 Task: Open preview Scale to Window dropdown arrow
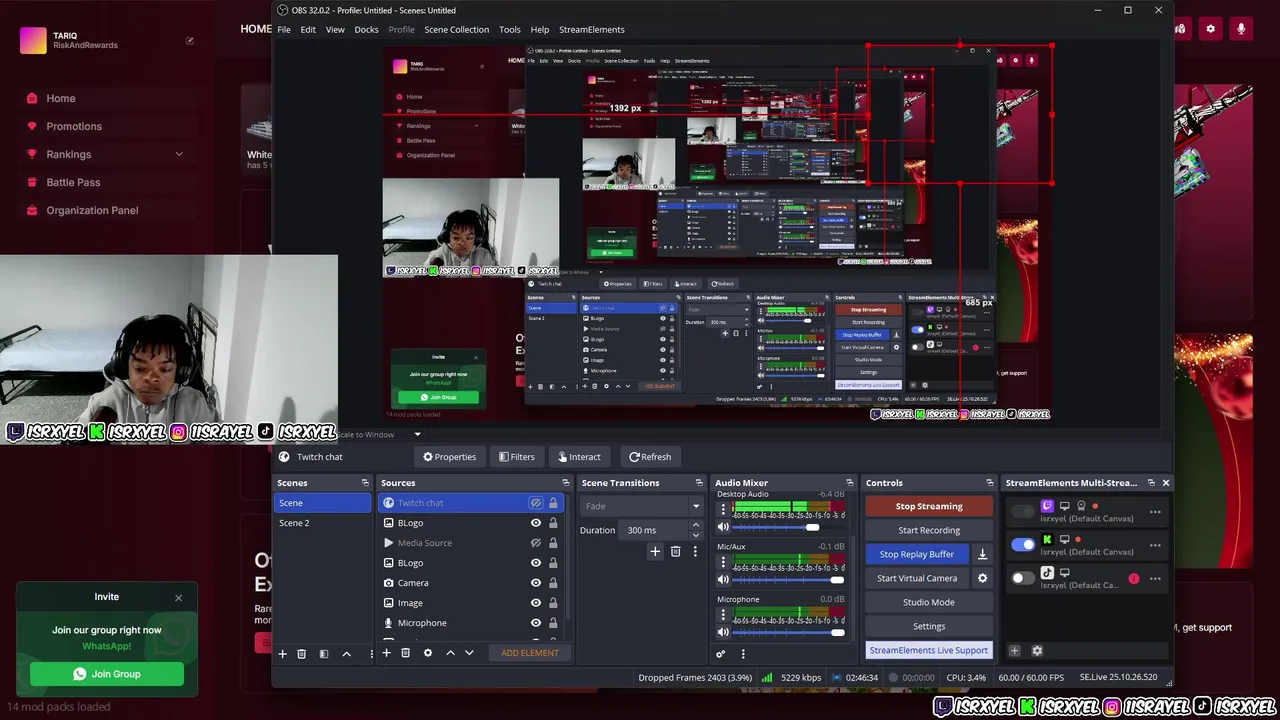[x=417, y=434]
